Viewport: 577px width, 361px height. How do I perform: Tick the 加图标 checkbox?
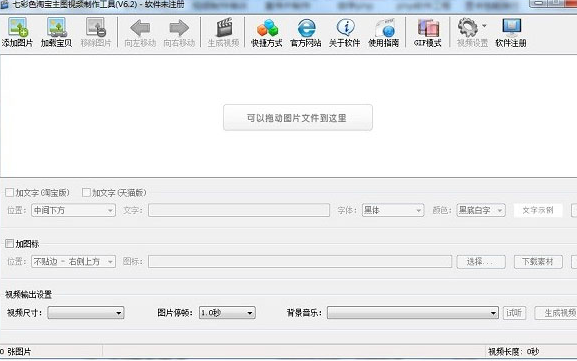coord(10,244)
